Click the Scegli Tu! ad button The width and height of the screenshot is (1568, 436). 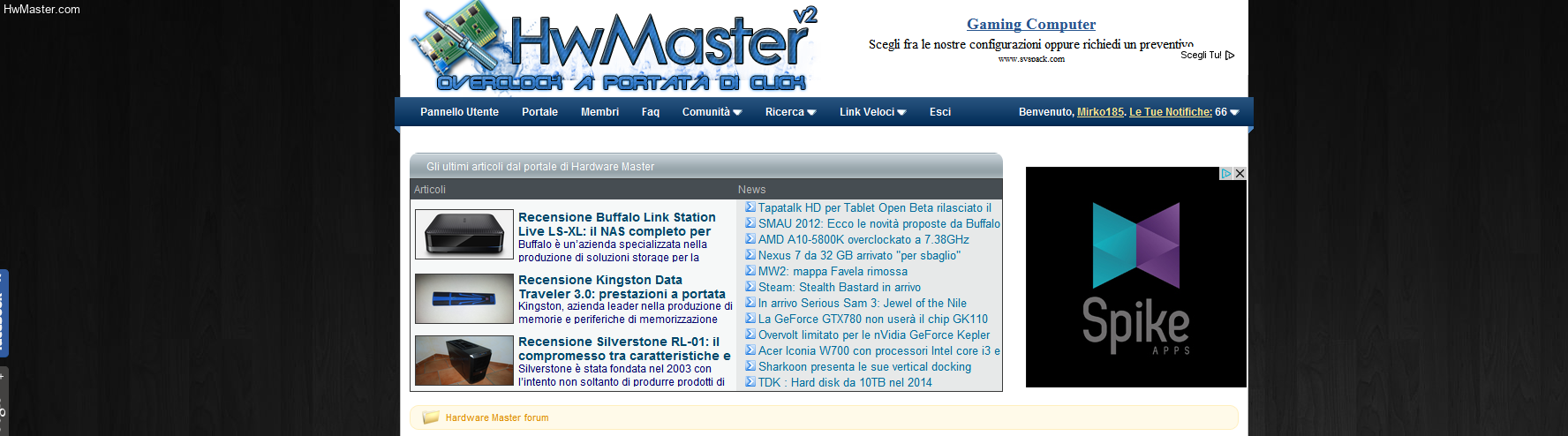(1207, 55)
